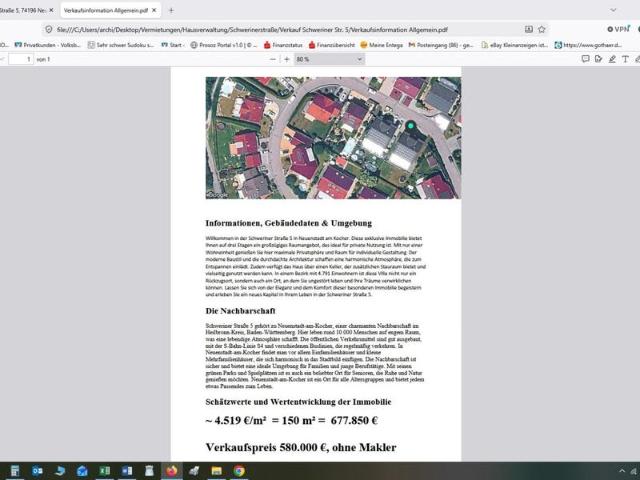Image resolution: width=640 pixels, height=480 pixels.
Task: Open the Start bookmark
Action: (x=172, y=45)
